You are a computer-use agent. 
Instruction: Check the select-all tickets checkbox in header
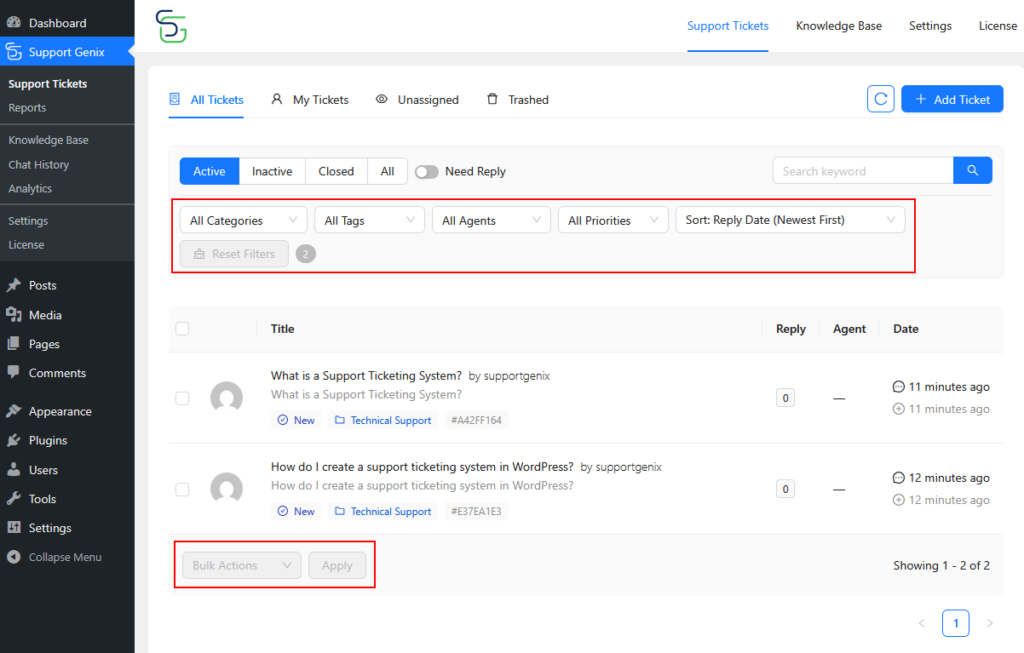[x=182, y=329]
